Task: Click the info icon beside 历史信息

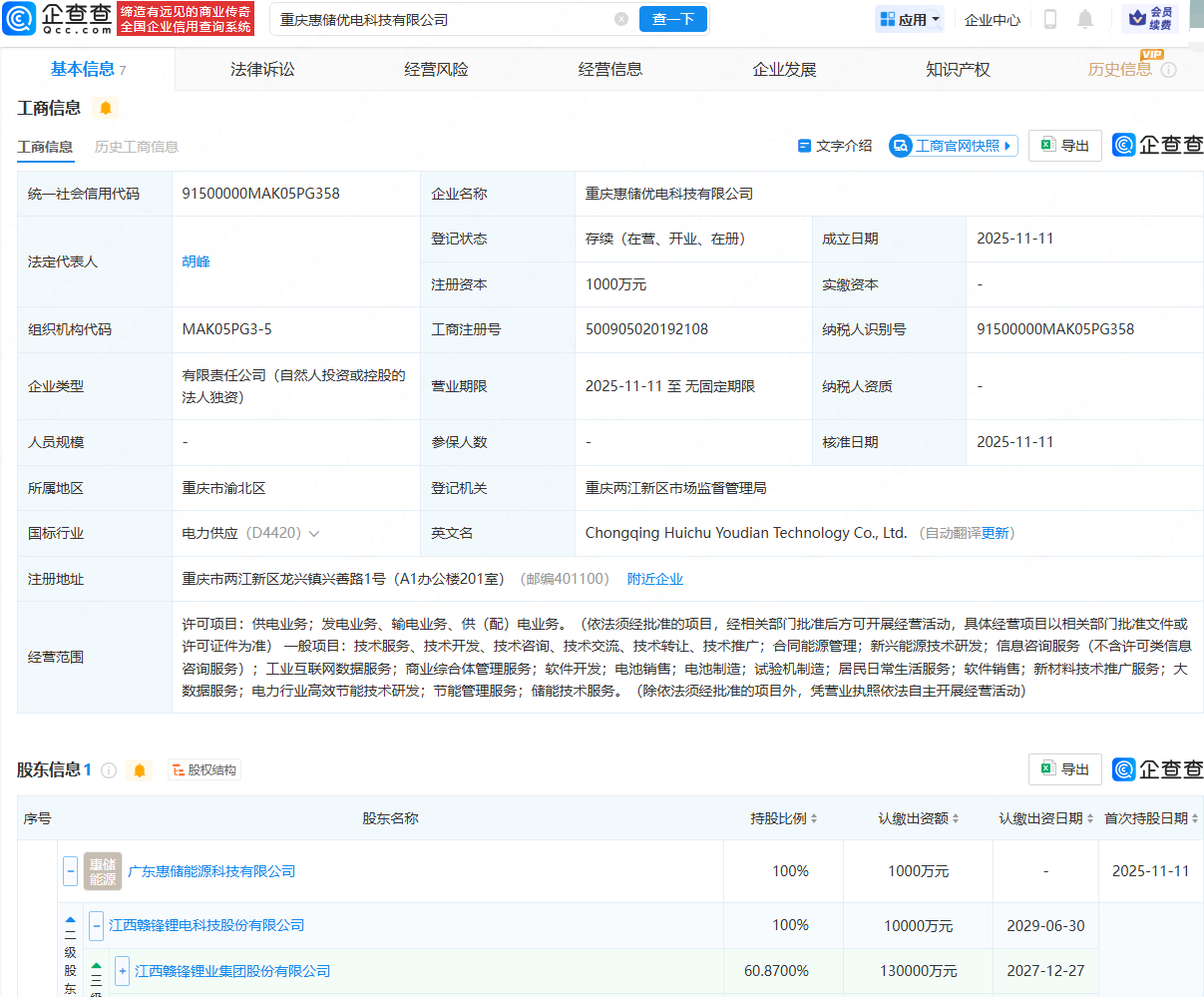Action: (x=1169, y=70)
